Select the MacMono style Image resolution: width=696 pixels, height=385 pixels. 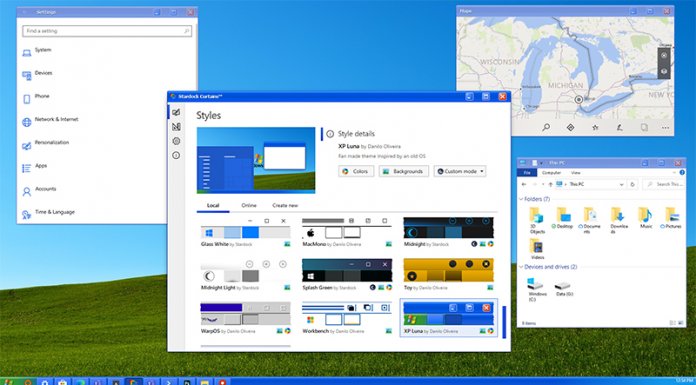pos(347,232)
